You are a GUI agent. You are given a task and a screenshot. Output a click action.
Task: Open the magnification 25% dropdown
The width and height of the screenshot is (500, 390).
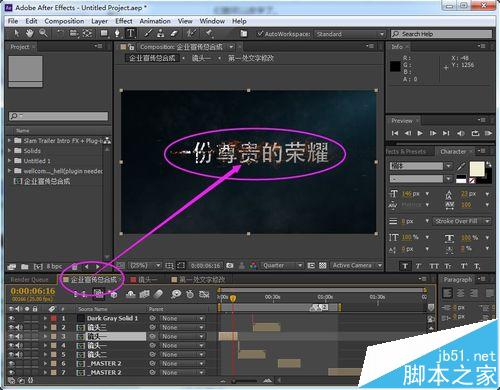click(145, 266)
